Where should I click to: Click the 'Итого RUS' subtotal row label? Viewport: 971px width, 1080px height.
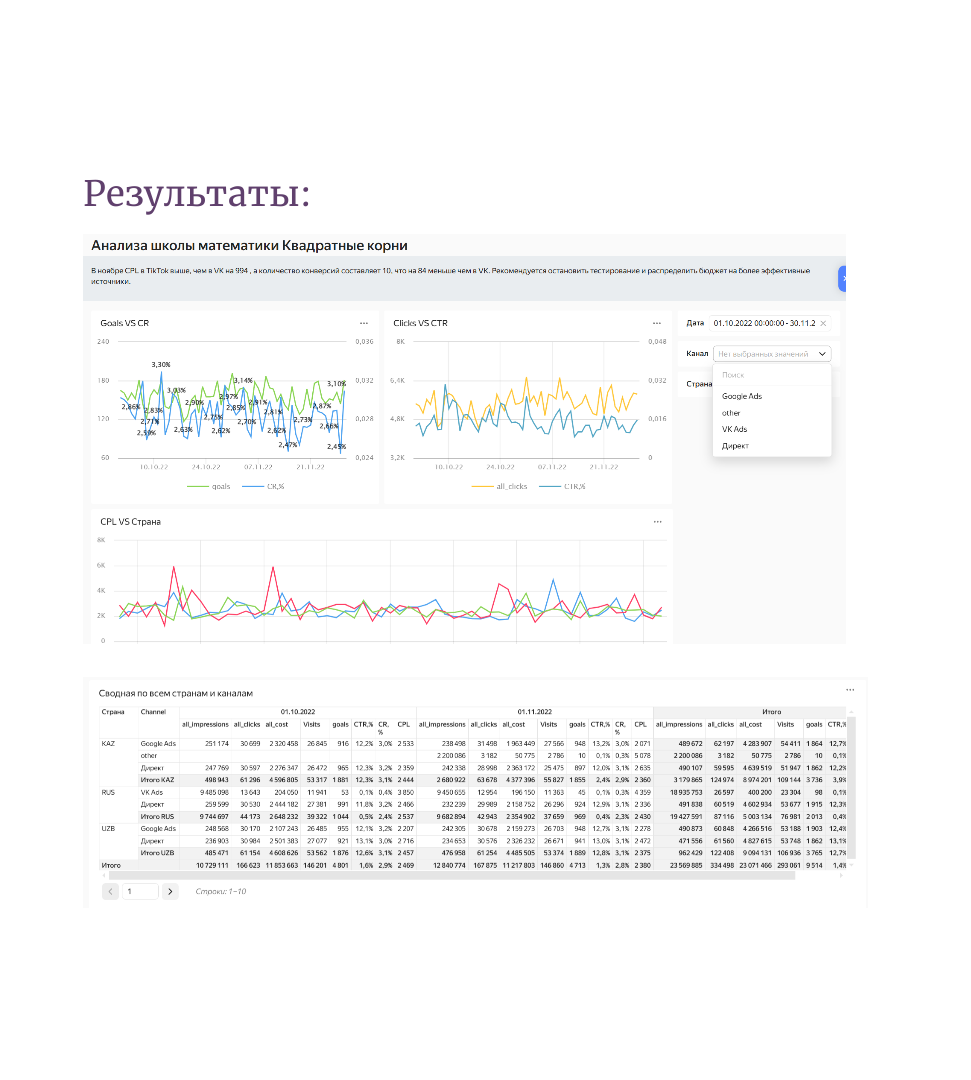tap(157, 817)
